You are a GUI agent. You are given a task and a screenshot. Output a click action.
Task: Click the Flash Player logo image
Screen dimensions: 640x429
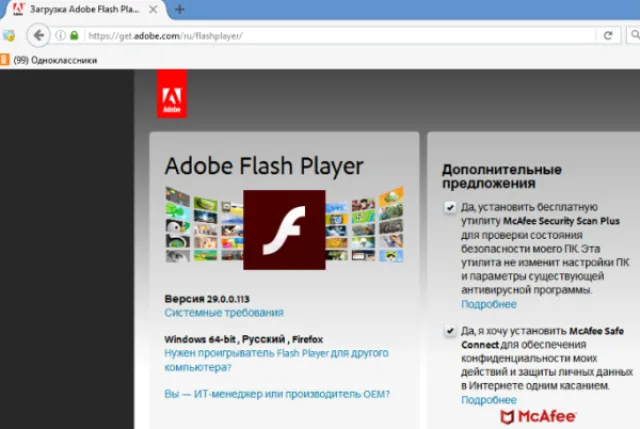(284, 230)
